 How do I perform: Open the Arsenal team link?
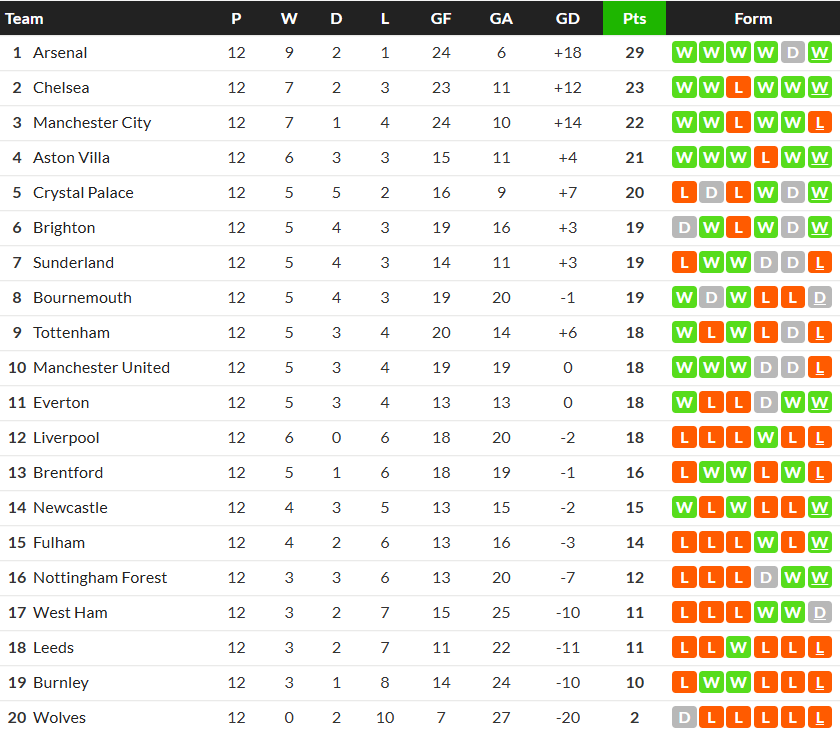(60, 53)
